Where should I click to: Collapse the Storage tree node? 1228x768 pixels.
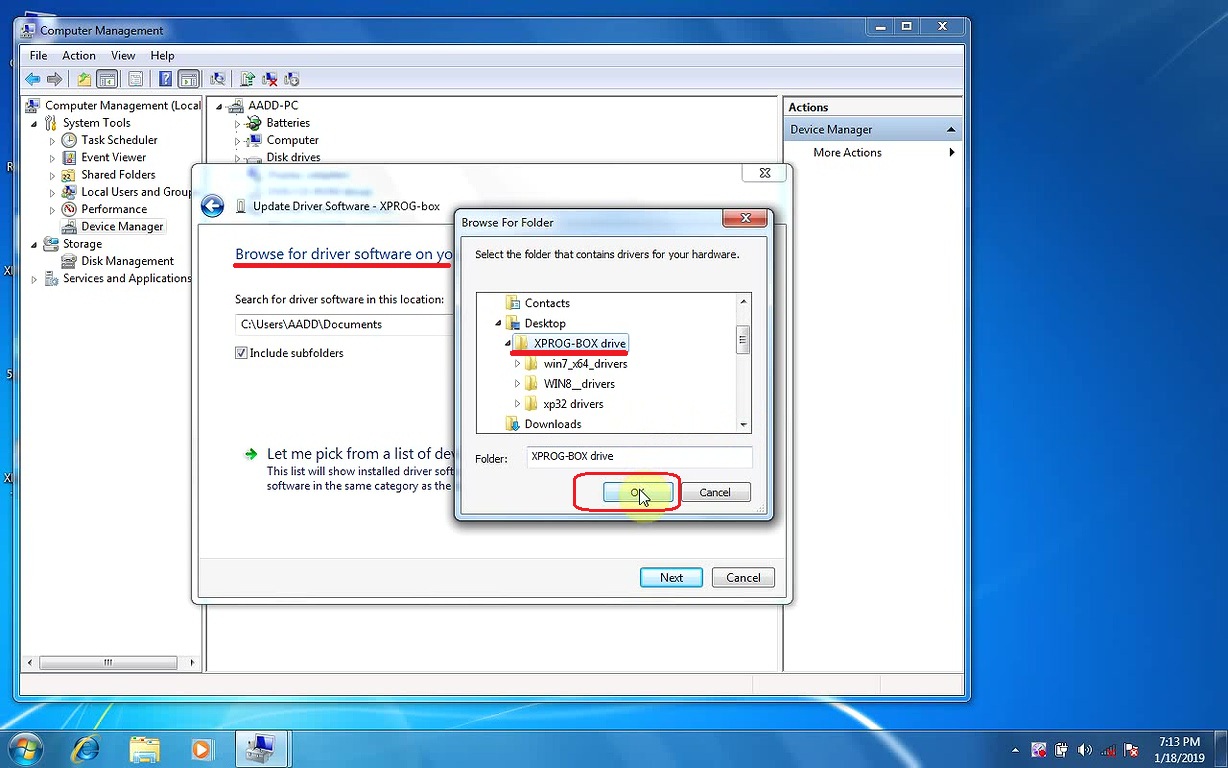coord(34,244)
